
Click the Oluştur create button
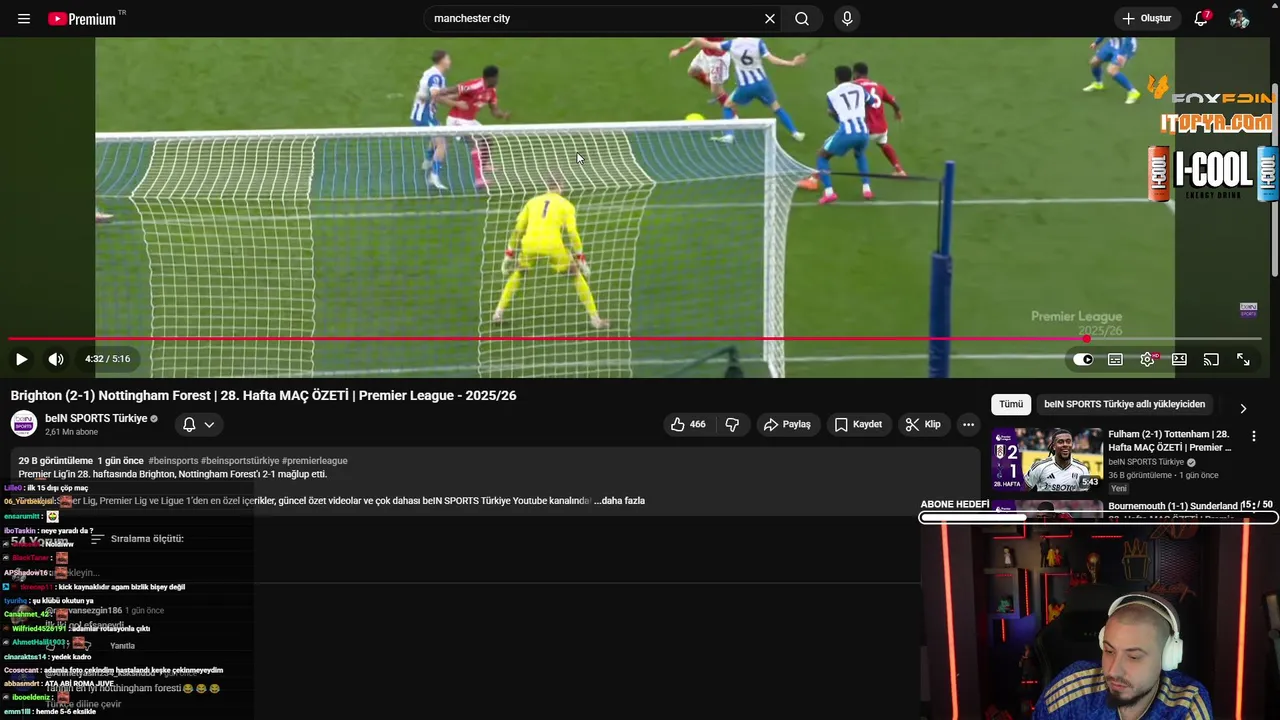[1147, 19]
